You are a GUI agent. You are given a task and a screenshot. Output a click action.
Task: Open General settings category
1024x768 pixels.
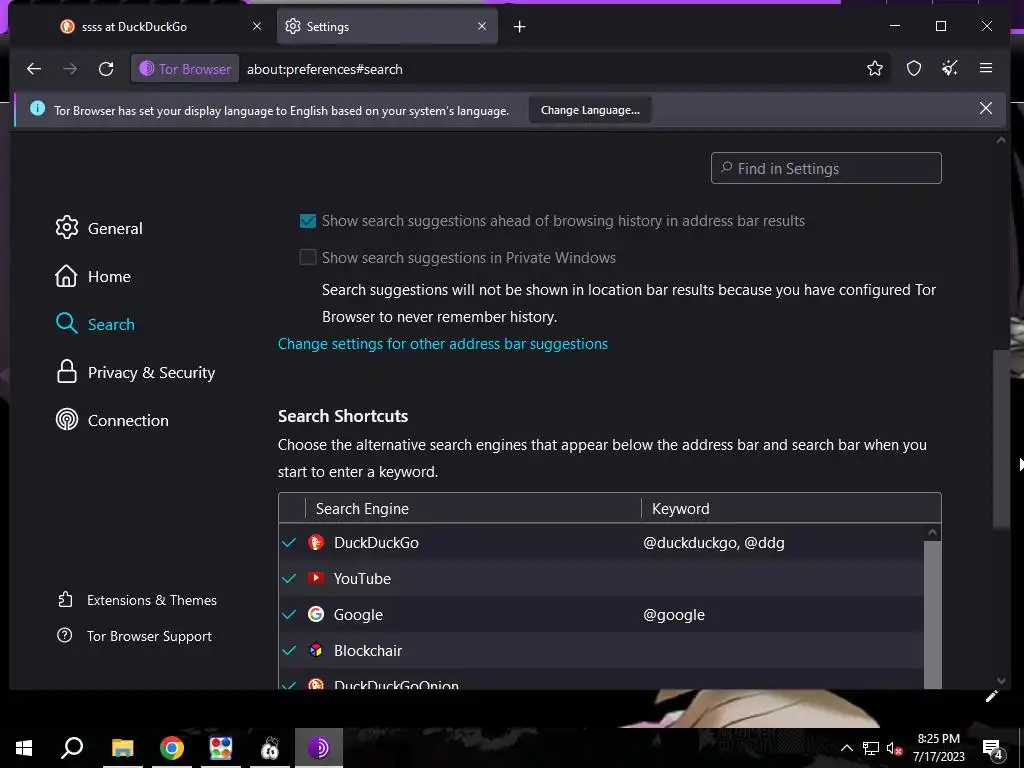coord(99,228)
